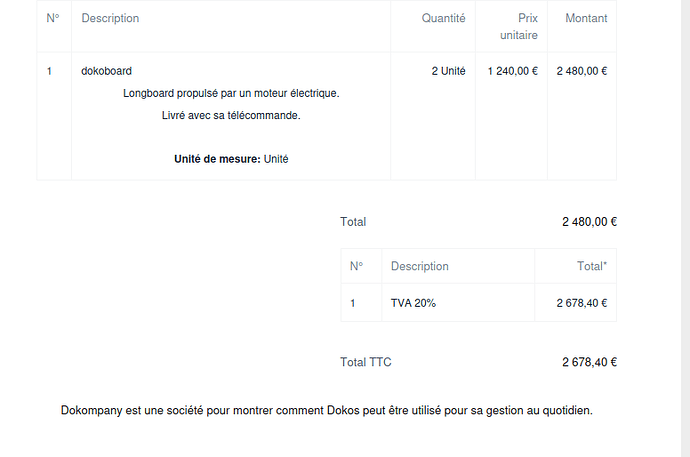
Task: Select the 2 480,00 € Montant cell in item row
Action: pos(582,71)
